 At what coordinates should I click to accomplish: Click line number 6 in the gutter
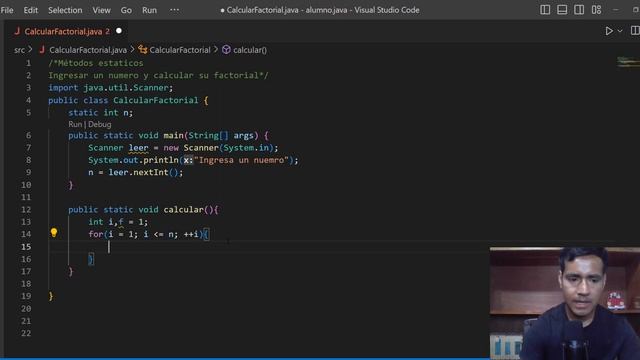[x=28, y=135]
